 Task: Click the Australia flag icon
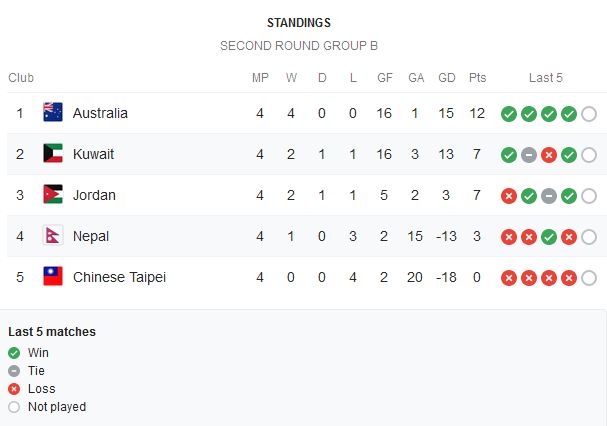[x=53, y=112]
